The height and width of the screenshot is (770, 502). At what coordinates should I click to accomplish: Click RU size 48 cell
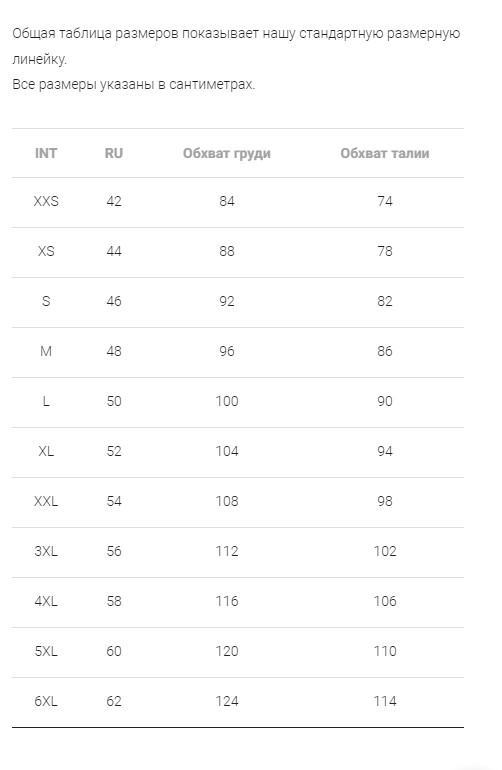pos(113,351)
